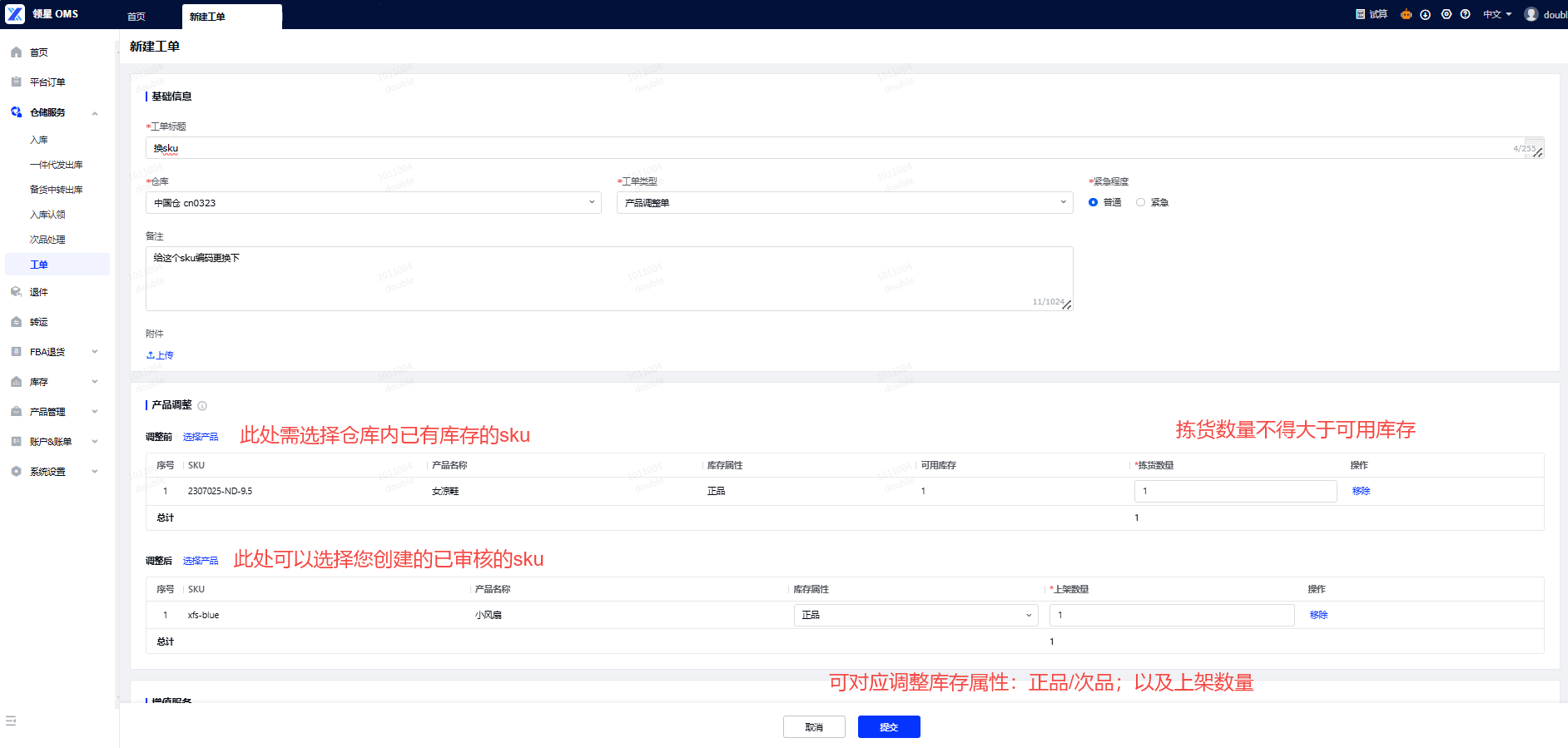Click the 仓储服务 sidebar icon

coord(16,111)
